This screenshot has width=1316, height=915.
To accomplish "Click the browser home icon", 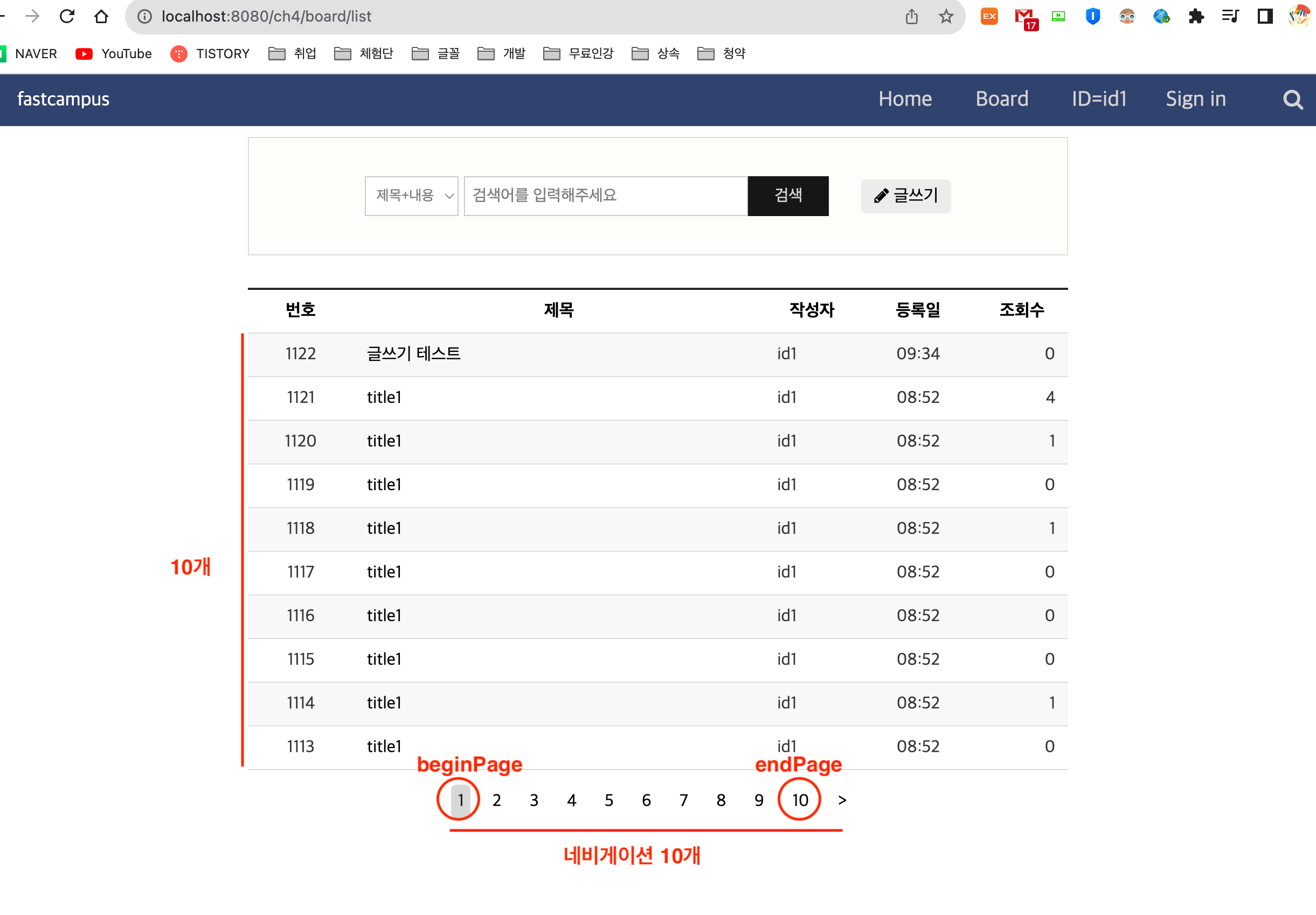I will 101,16.
